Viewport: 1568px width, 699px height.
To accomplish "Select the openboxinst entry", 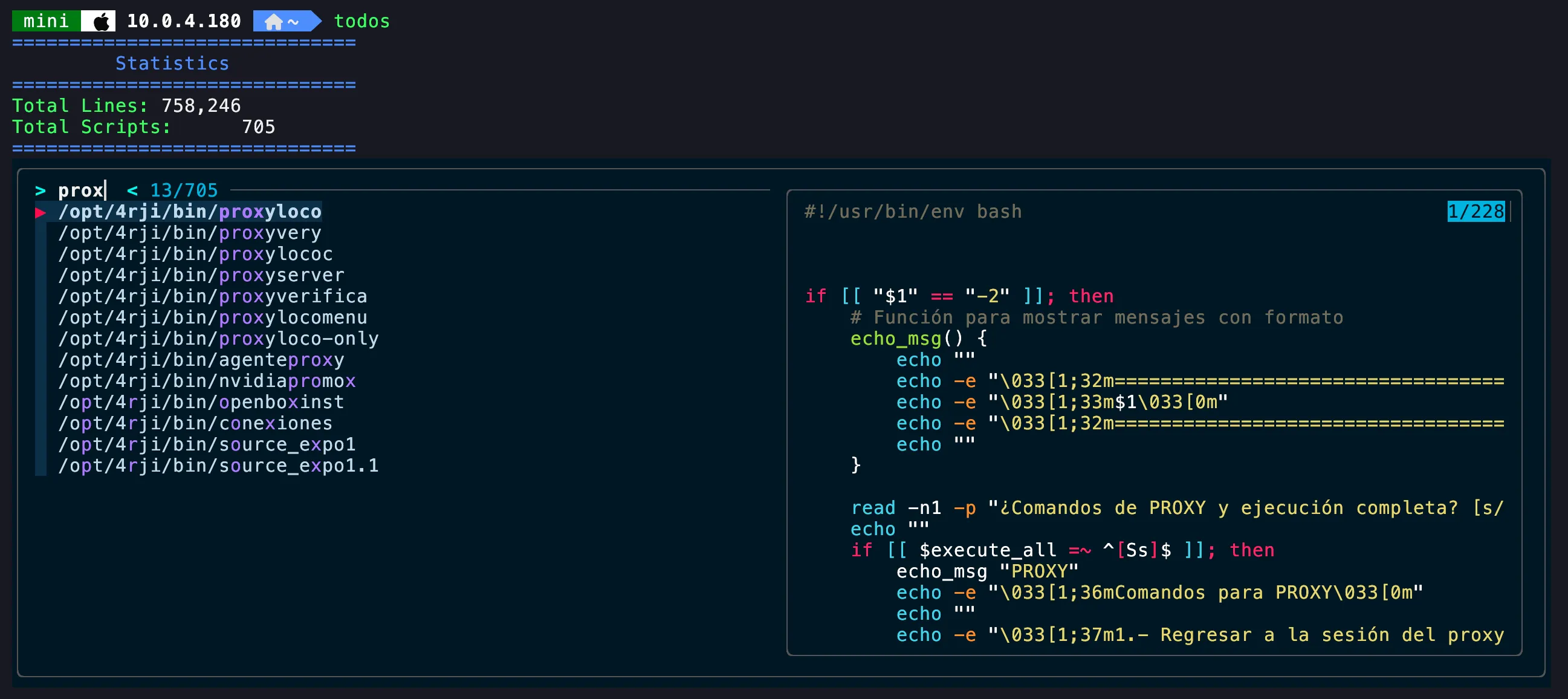I will pyautogui.click(x=201, y=402).
